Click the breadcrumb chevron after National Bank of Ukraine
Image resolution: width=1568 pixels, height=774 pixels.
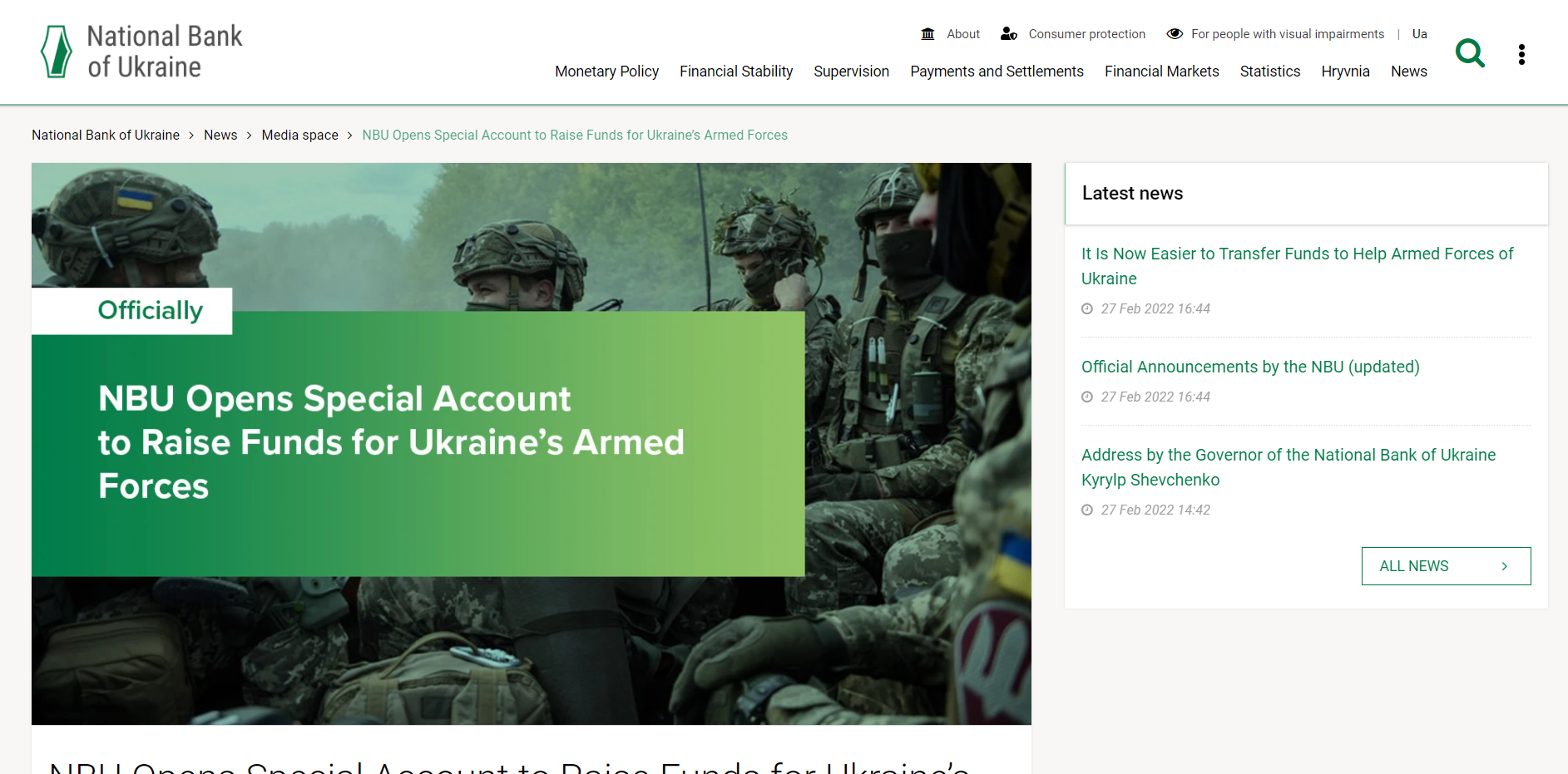tap(191, 136)
